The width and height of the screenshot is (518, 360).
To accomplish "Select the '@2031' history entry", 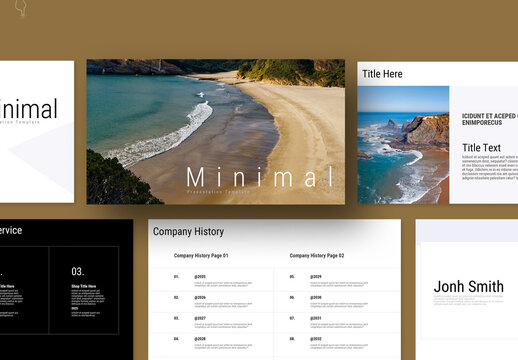I will tap(316, 318).
